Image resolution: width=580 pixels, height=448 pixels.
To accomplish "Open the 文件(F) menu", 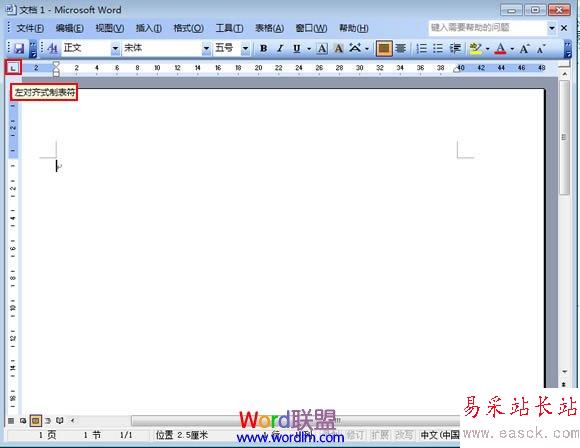I will coord(30,28).
